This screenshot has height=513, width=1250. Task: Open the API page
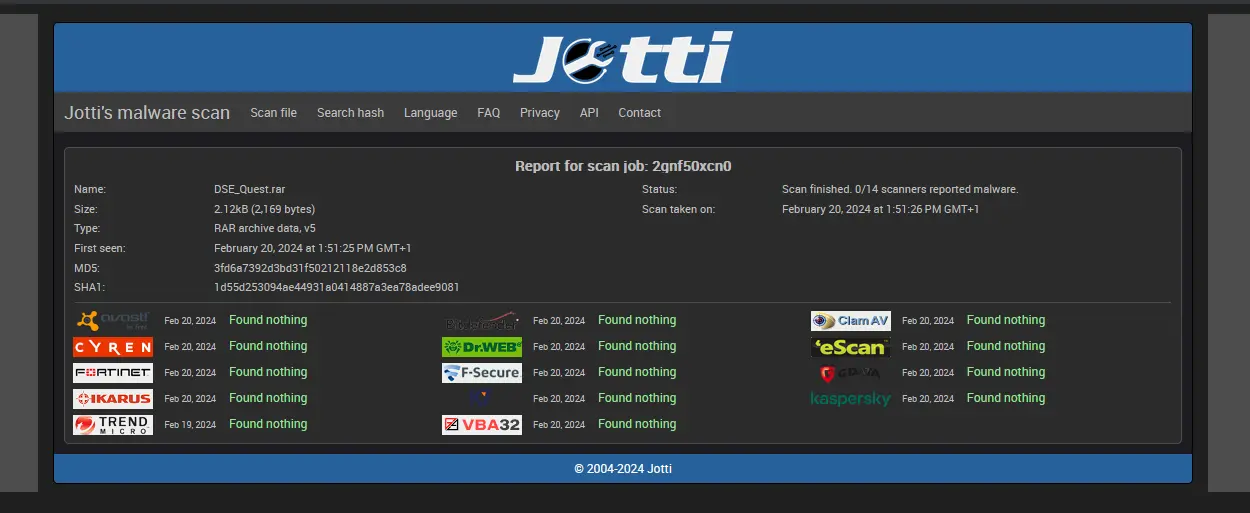589,113
